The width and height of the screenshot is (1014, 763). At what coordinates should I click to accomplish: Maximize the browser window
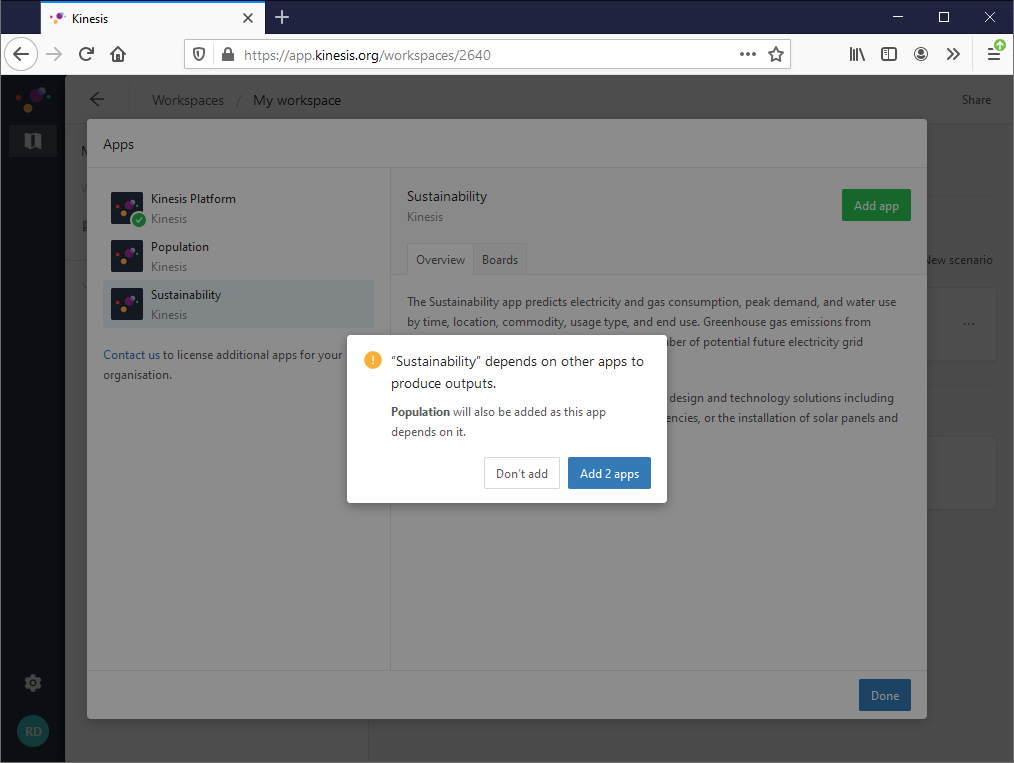coord(944,17)
